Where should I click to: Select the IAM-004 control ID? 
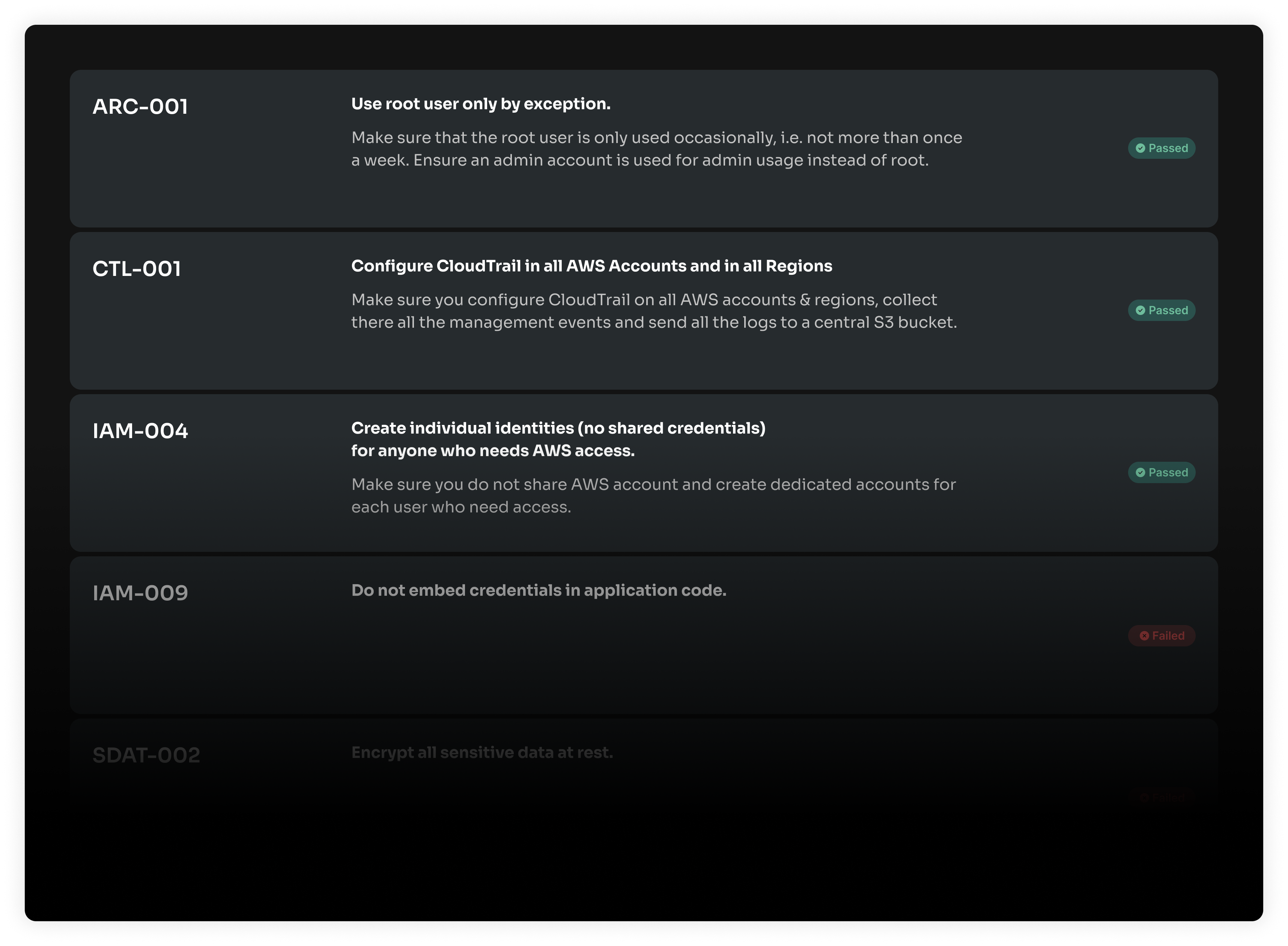(140, 431)
